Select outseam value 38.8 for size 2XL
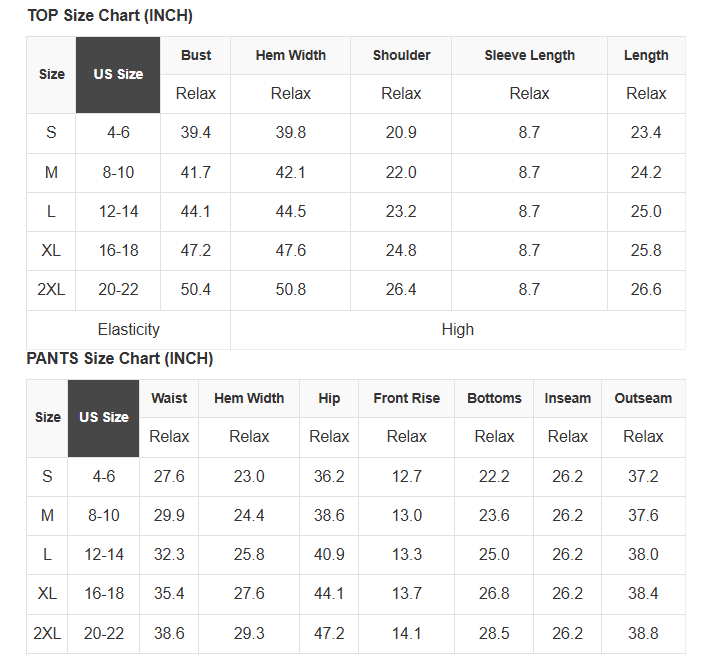Screen dimensions: 712x655 pos(643,633)
